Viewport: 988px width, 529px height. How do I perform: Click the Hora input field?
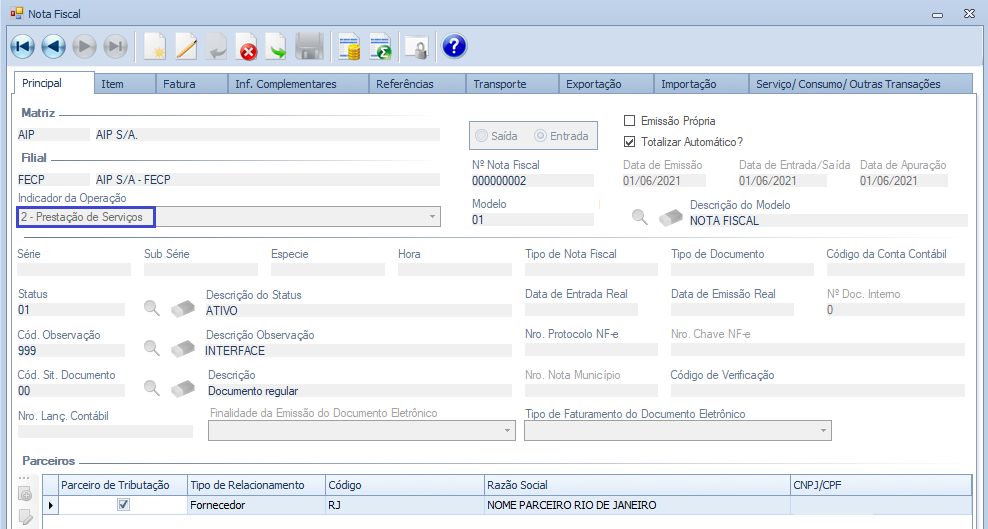pyautogui.click(x=455, y=270)
